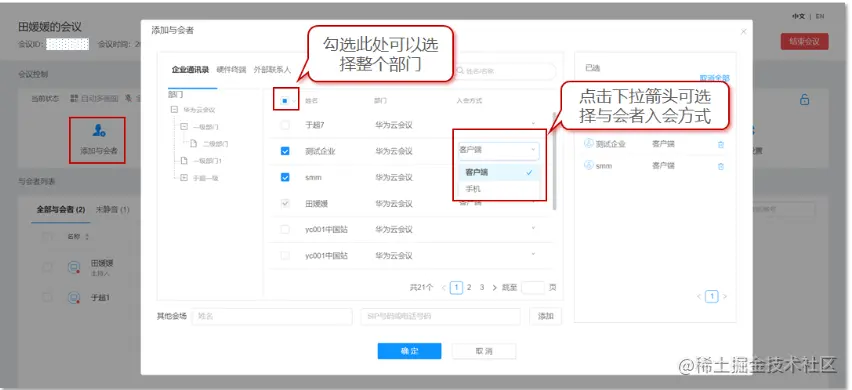Uncheck the smm row checkbox

click(x=285, y=177)
